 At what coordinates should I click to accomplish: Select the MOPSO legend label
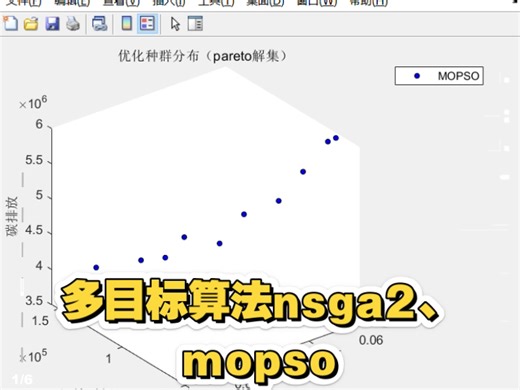pos(458,76)
